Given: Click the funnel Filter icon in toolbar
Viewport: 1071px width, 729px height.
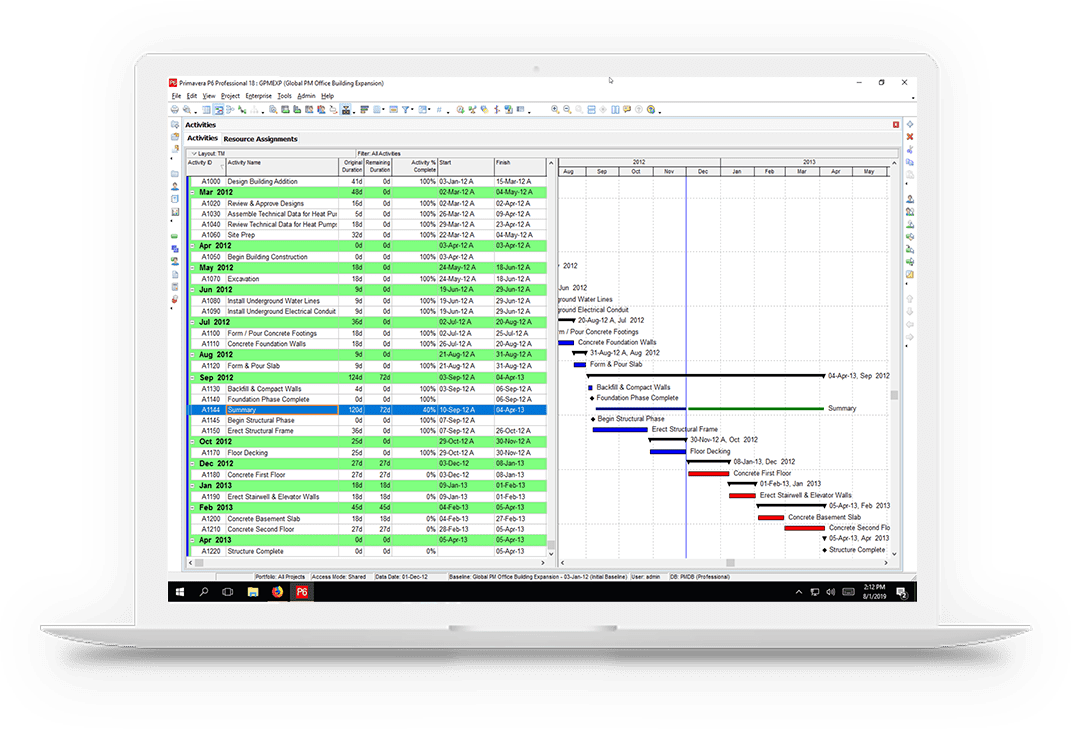Looking at the screenshot, I should tap(406, 109).
